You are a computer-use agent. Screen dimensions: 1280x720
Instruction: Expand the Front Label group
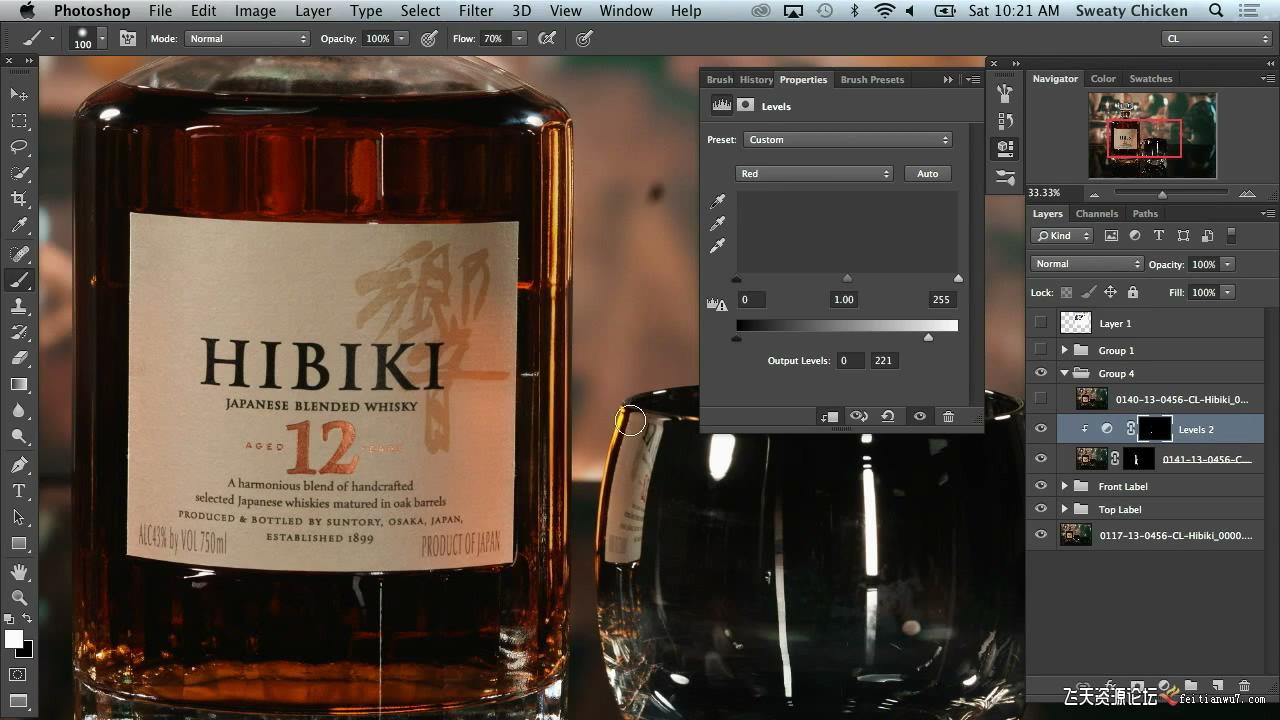pyautogui.click(x=1064, y=486)
